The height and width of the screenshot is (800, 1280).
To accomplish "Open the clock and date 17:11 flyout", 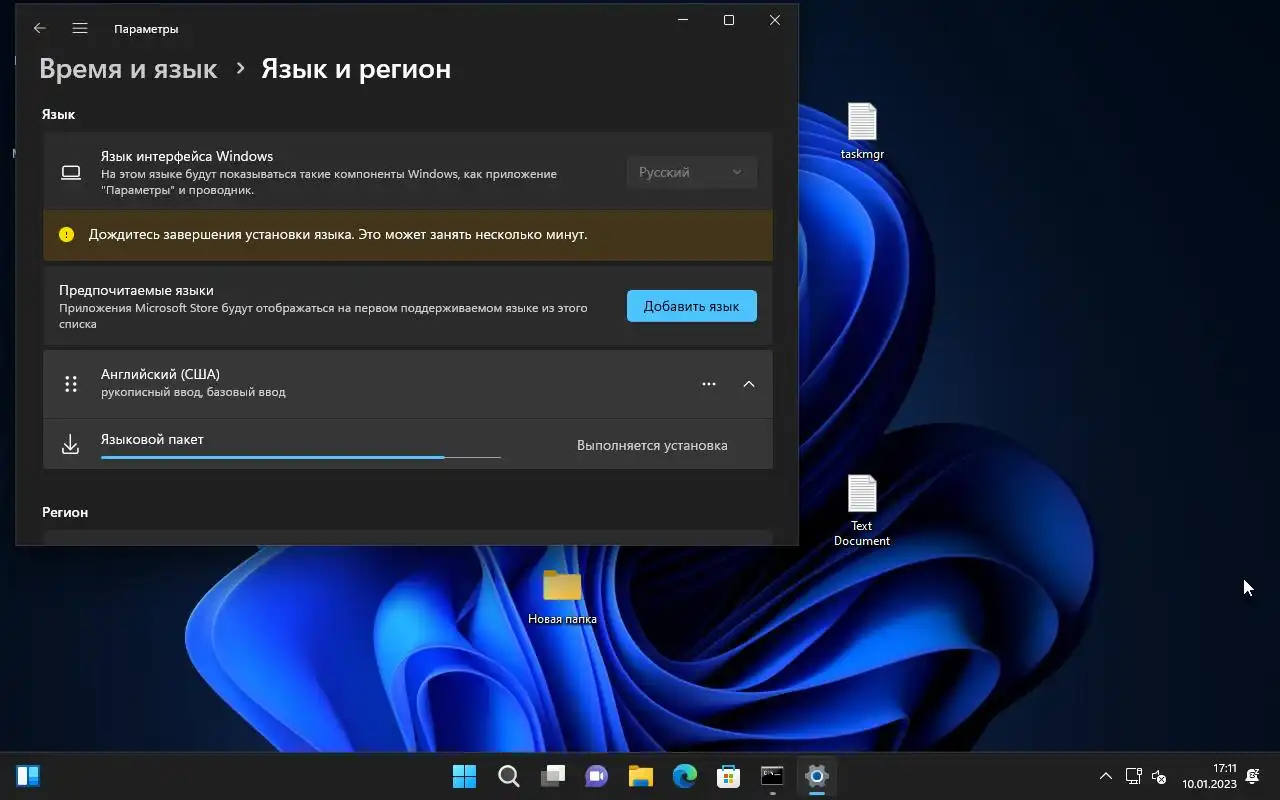I will click(1210, 776).
